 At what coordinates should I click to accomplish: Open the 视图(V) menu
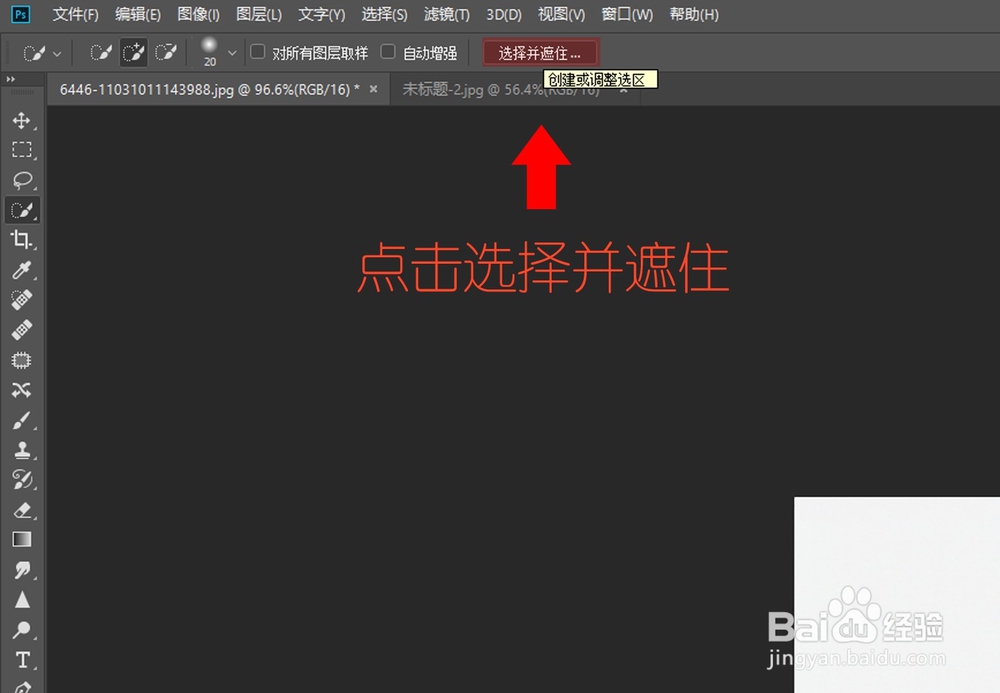click(x=561, y=14)
